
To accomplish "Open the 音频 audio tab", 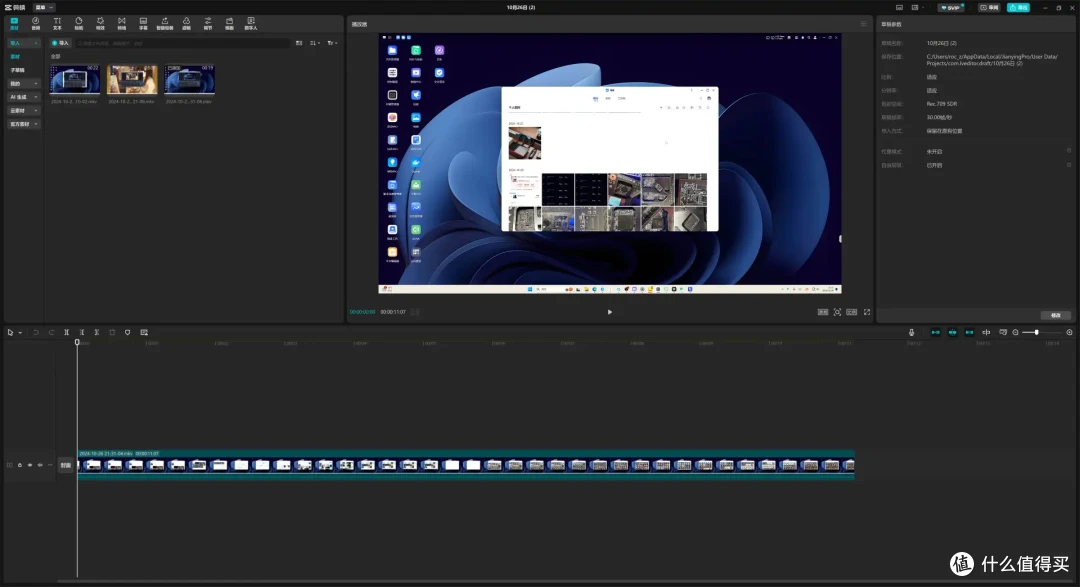I will coord(36,23).
